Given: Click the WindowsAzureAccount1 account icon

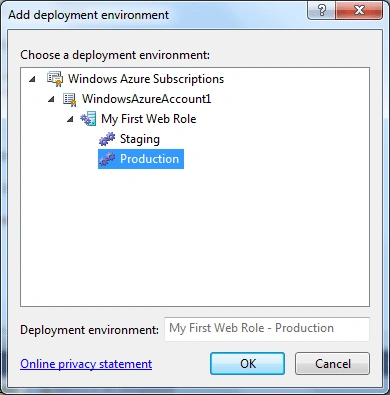Looking at the screenshot, I should pyautogui.click(x=70, y=99).
